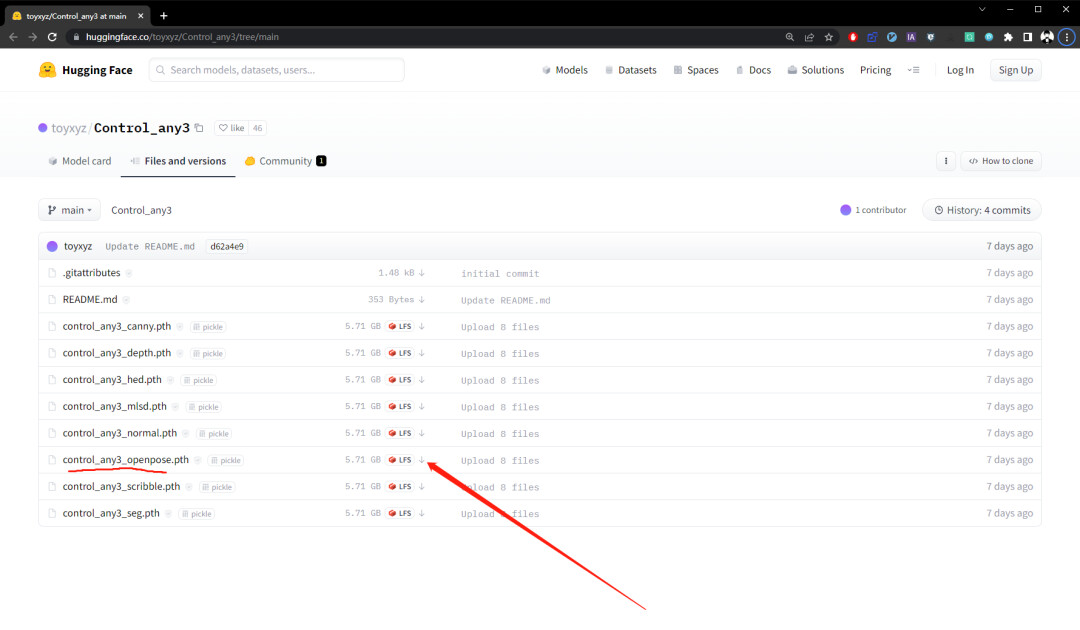Screen dimensions: 1080x630
Task: Go forward using the browser forward arrow
Action: point(32,36)
